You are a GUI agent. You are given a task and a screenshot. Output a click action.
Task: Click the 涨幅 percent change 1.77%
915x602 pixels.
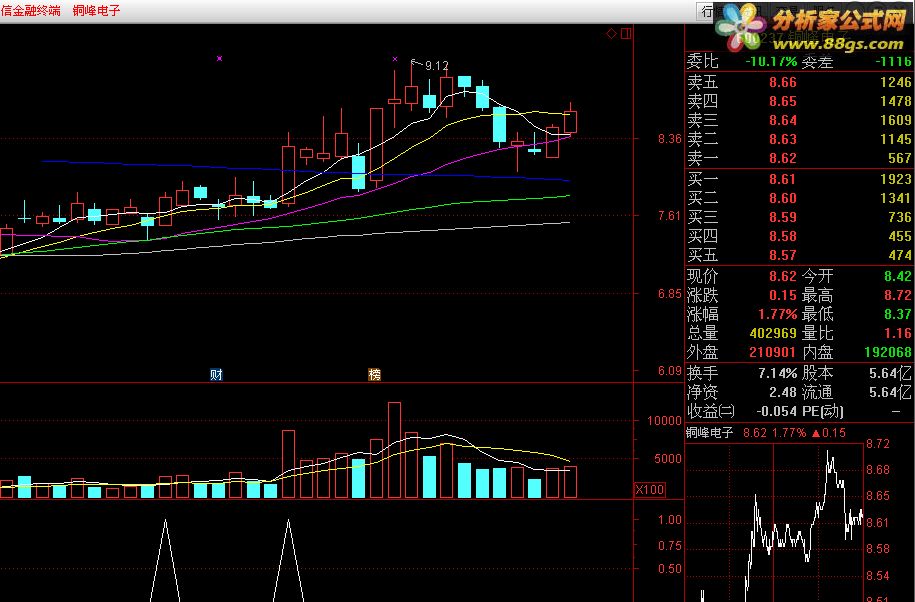tap(777, 314)
